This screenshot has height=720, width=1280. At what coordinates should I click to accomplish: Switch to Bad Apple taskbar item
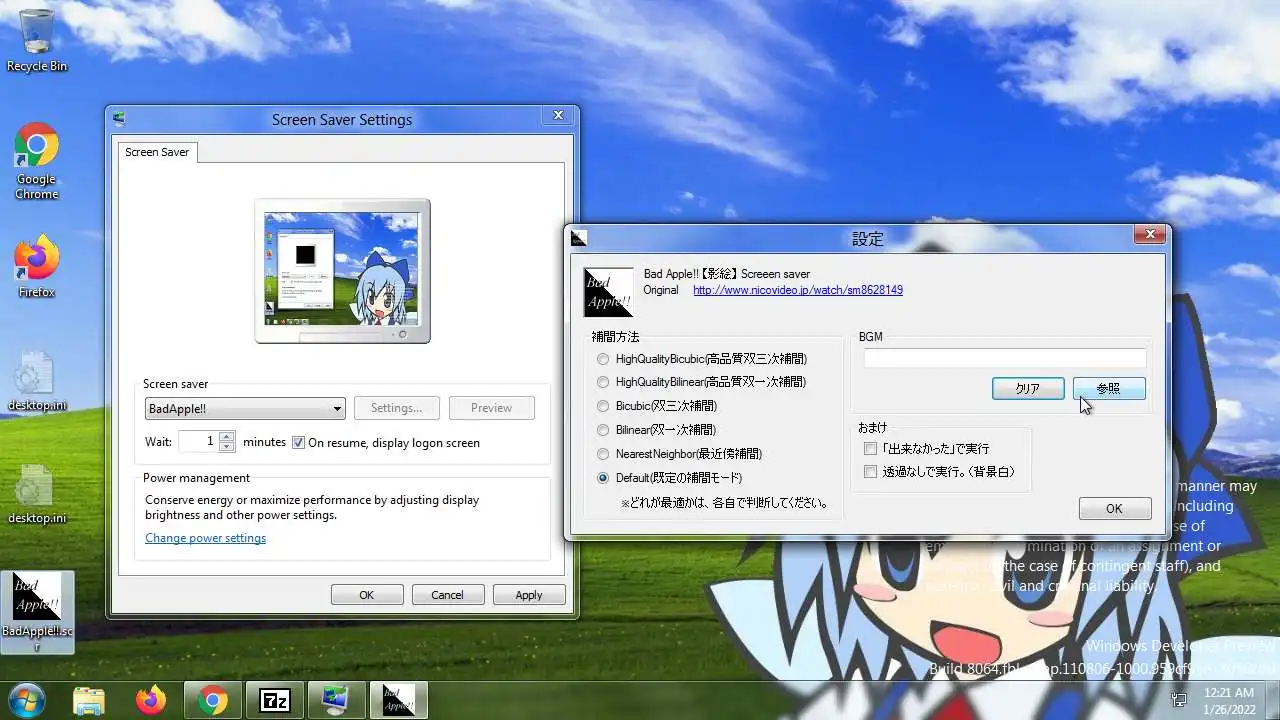(x=399, y=701)
